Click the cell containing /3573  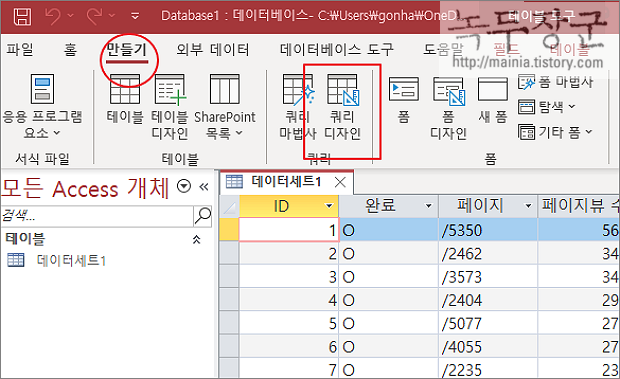[488, 277]
